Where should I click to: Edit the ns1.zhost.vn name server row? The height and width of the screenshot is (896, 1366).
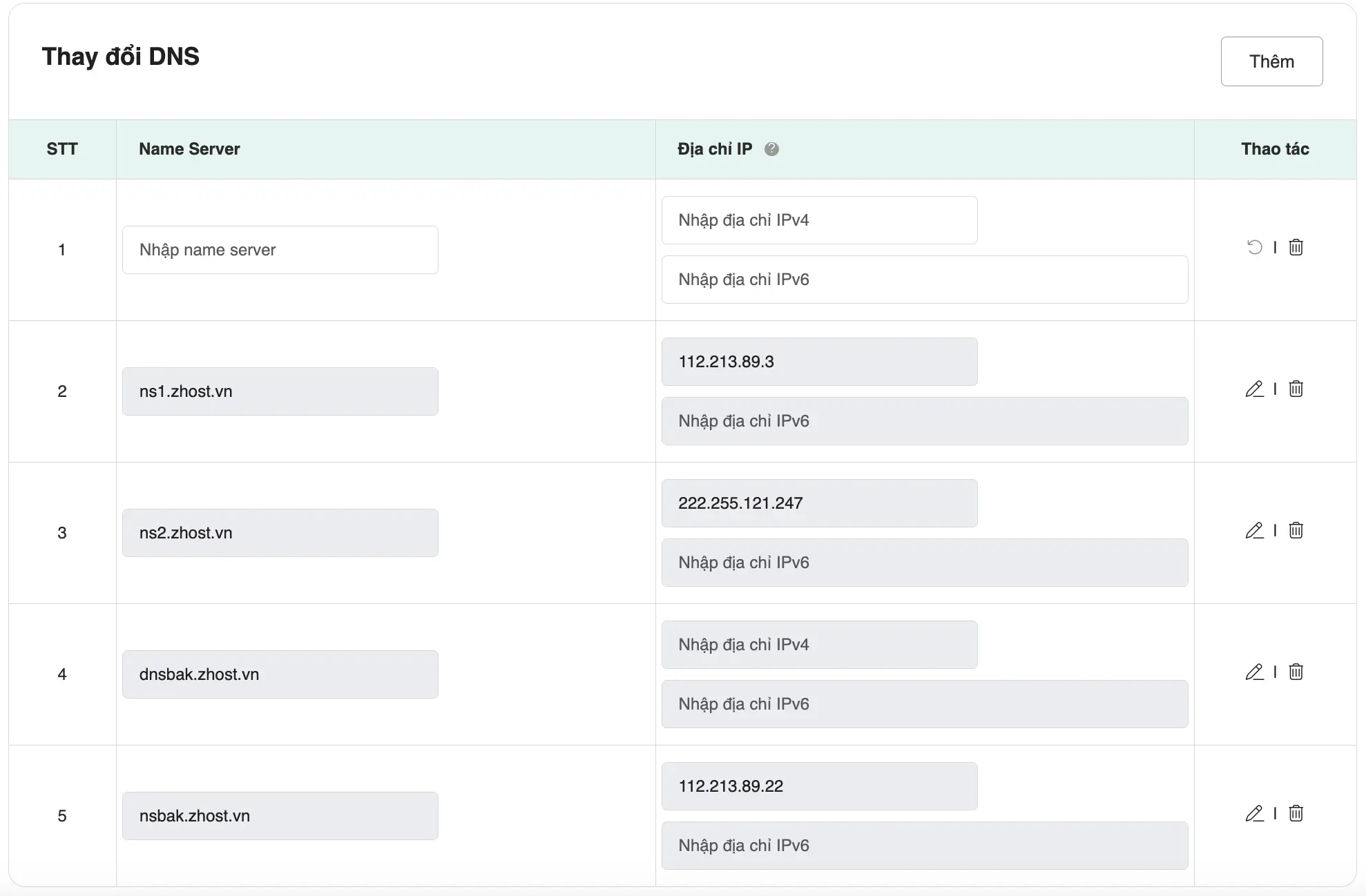point(1254,389)
